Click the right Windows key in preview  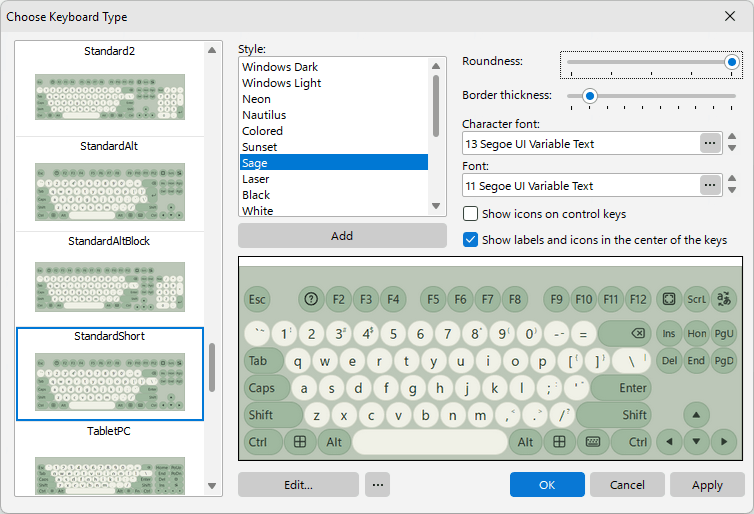point(559,442)
